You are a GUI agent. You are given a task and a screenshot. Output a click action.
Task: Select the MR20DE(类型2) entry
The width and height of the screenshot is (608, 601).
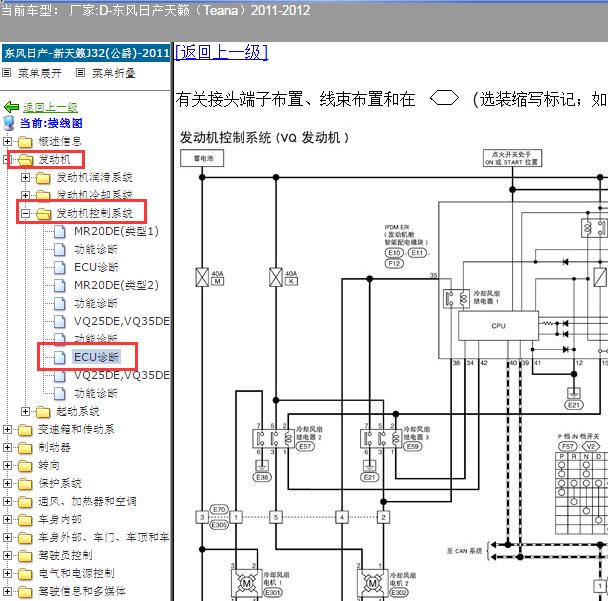(116, 285)
